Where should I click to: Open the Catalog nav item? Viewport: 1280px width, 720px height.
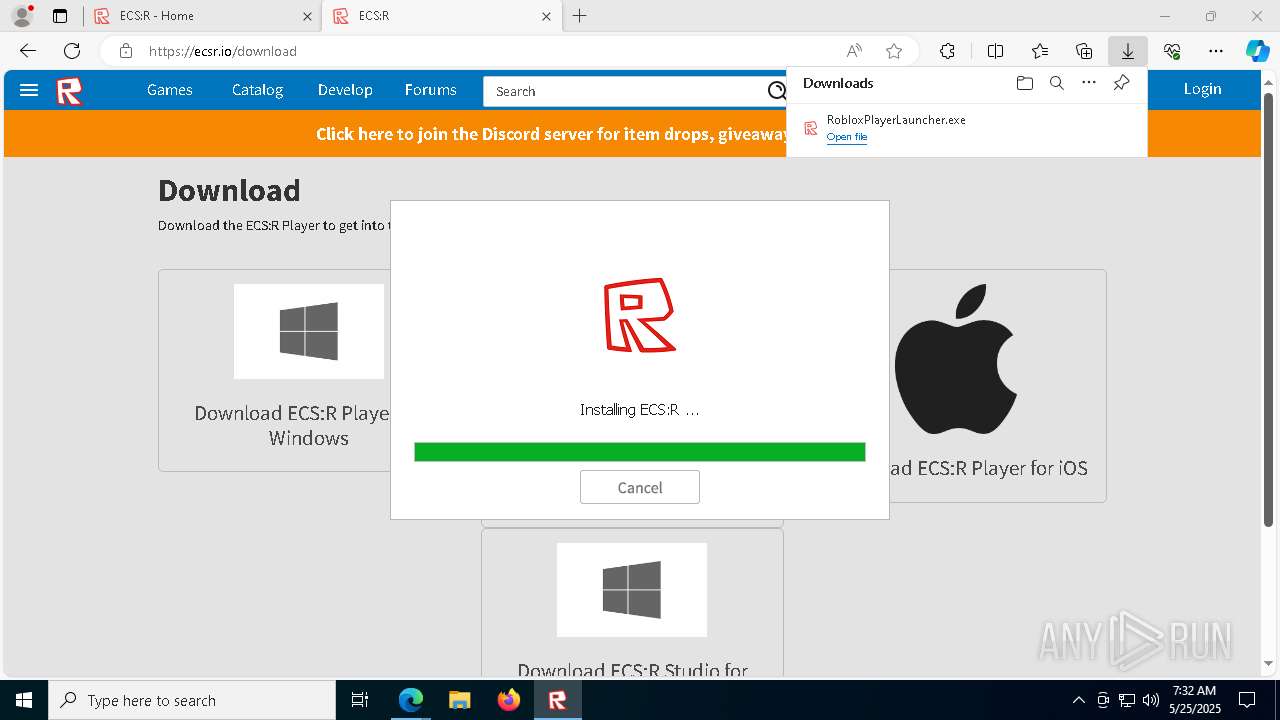pyautogui.click(x=257, y=90)
